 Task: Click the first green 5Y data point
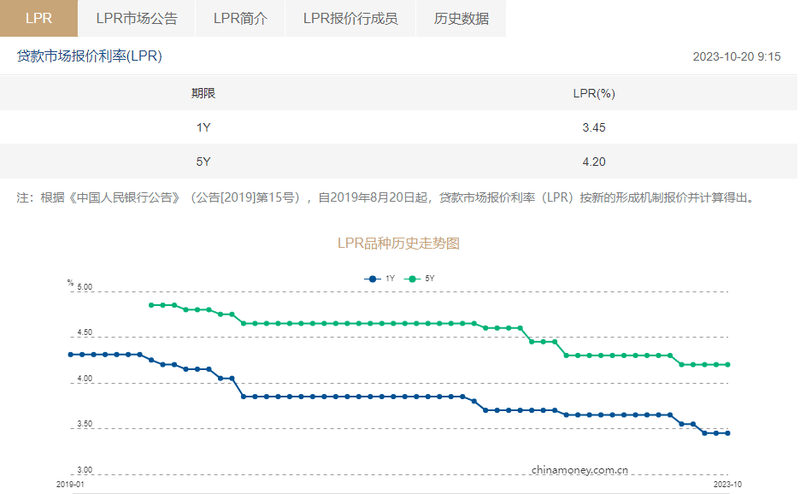tap(151, 305)
